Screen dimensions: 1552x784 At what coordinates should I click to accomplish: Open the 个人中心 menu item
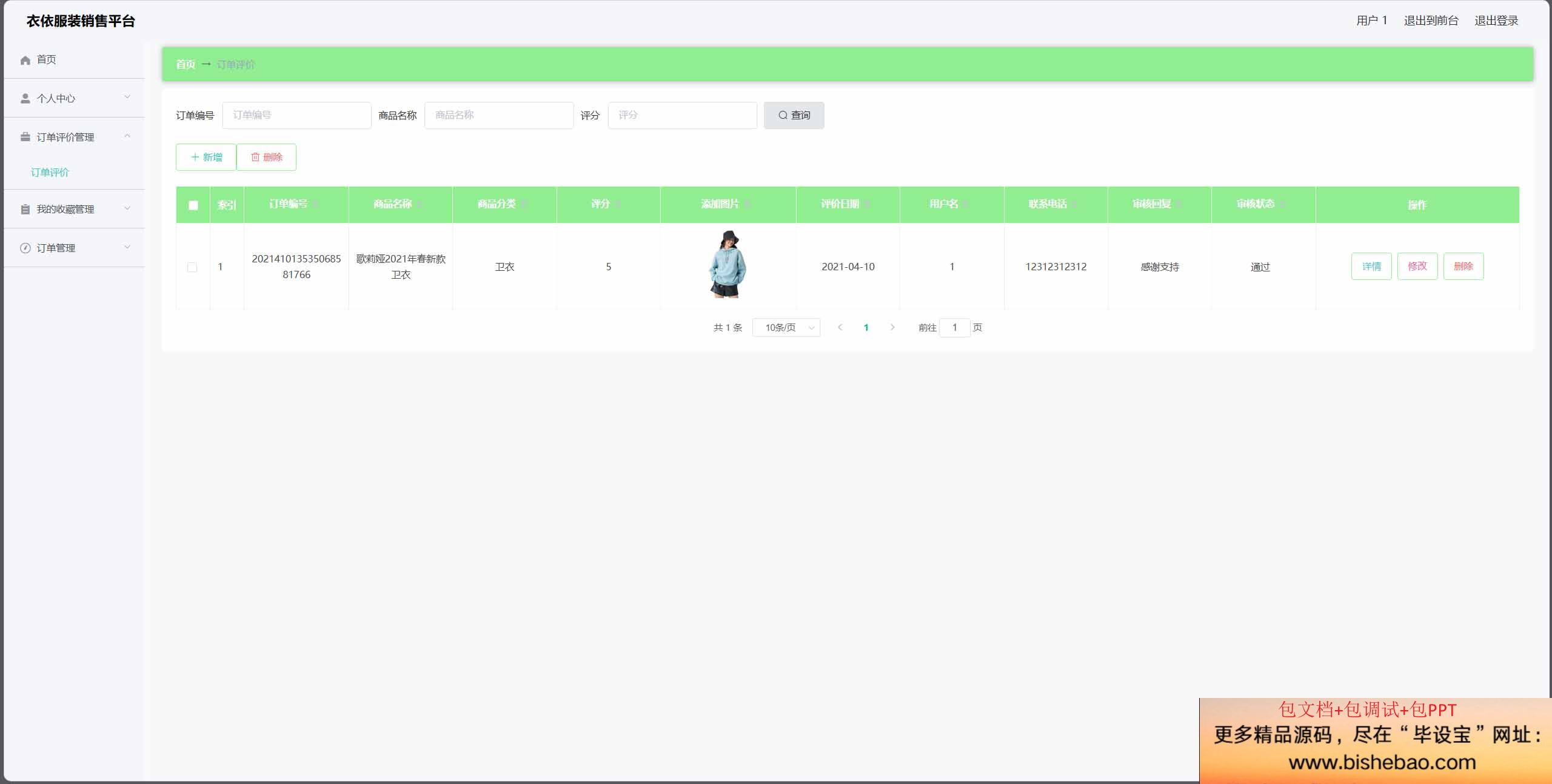tap(74, 98)
